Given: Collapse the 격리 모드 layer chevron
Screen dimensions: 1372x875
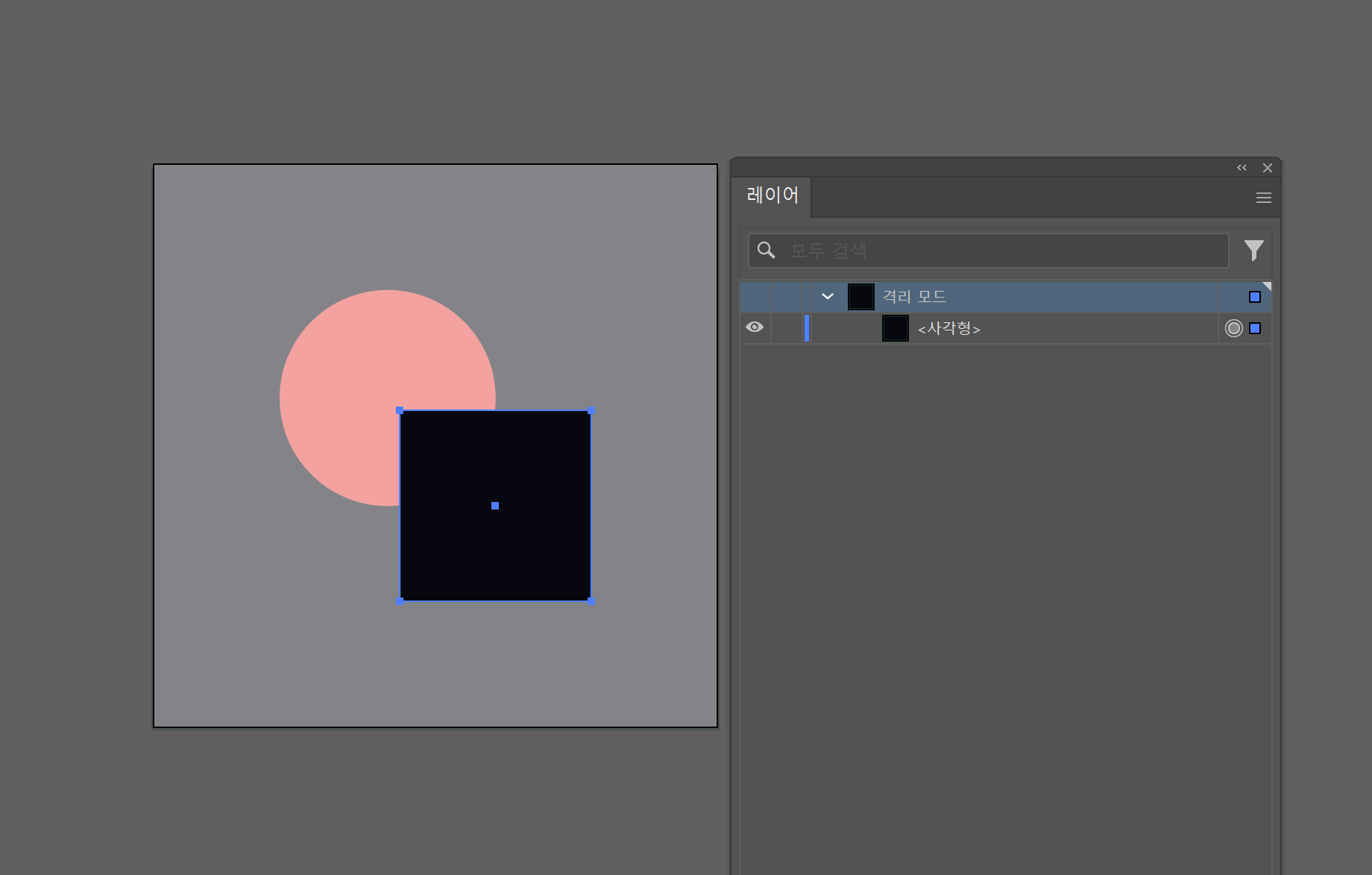Looking at the screenshot, I should [828, 296].
